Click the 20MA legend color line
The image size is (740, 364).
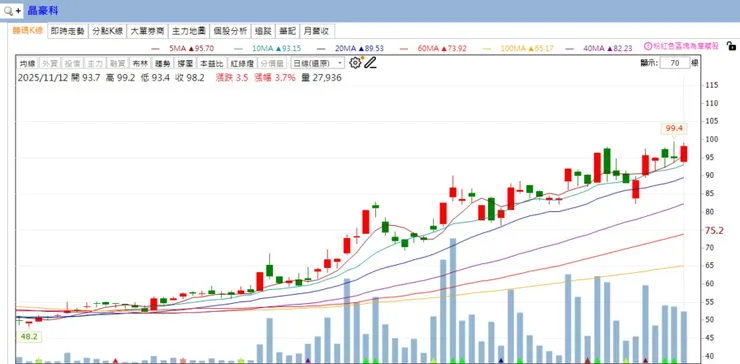321,48
